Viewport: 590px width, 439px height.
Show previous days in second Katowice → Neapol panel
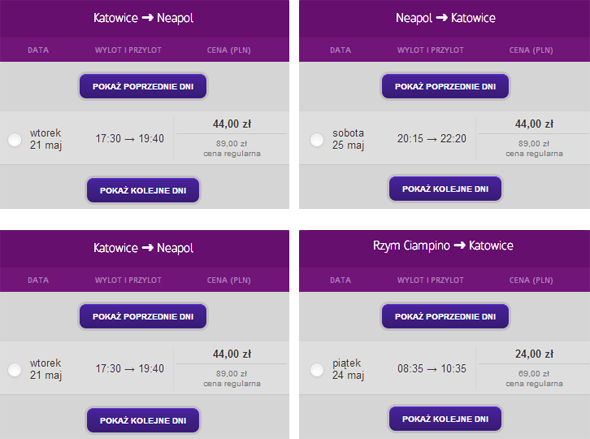[x=143, y=316]
